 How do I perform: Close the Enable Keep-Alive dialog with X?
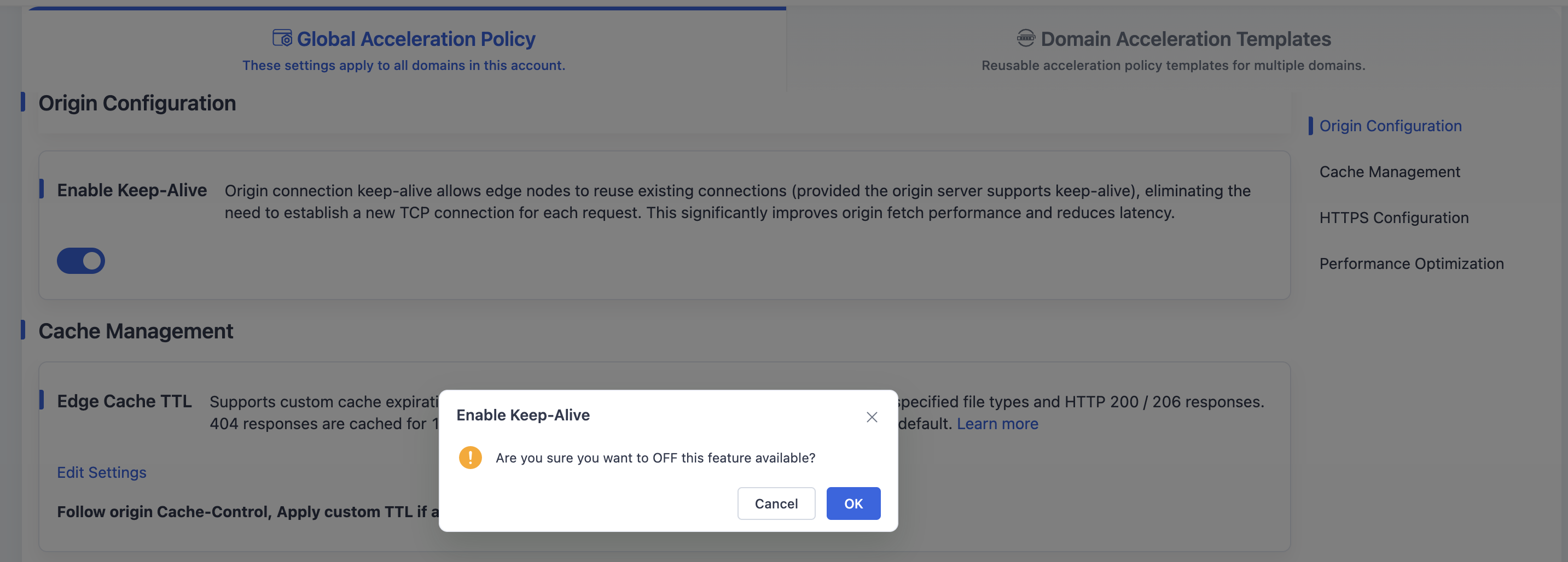tap(872, 417)
